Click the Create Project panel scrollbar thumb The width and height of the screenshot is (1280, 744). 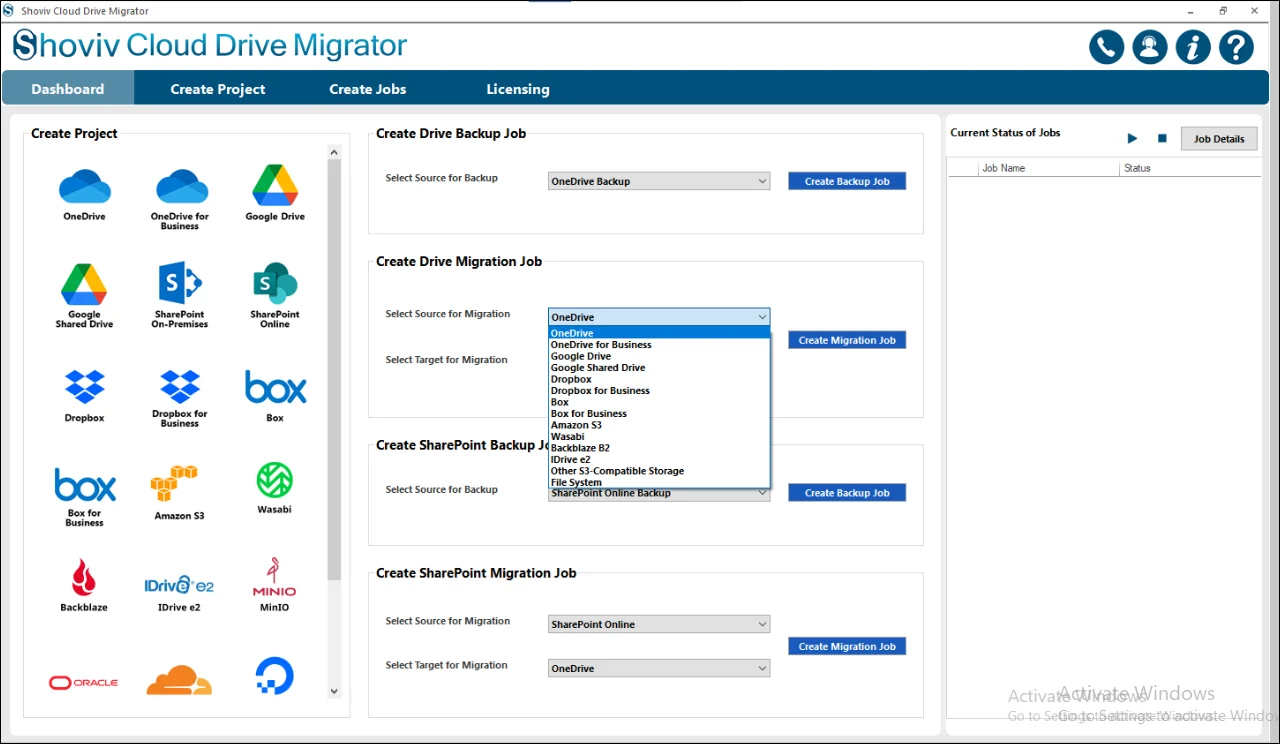pos(334,370)
